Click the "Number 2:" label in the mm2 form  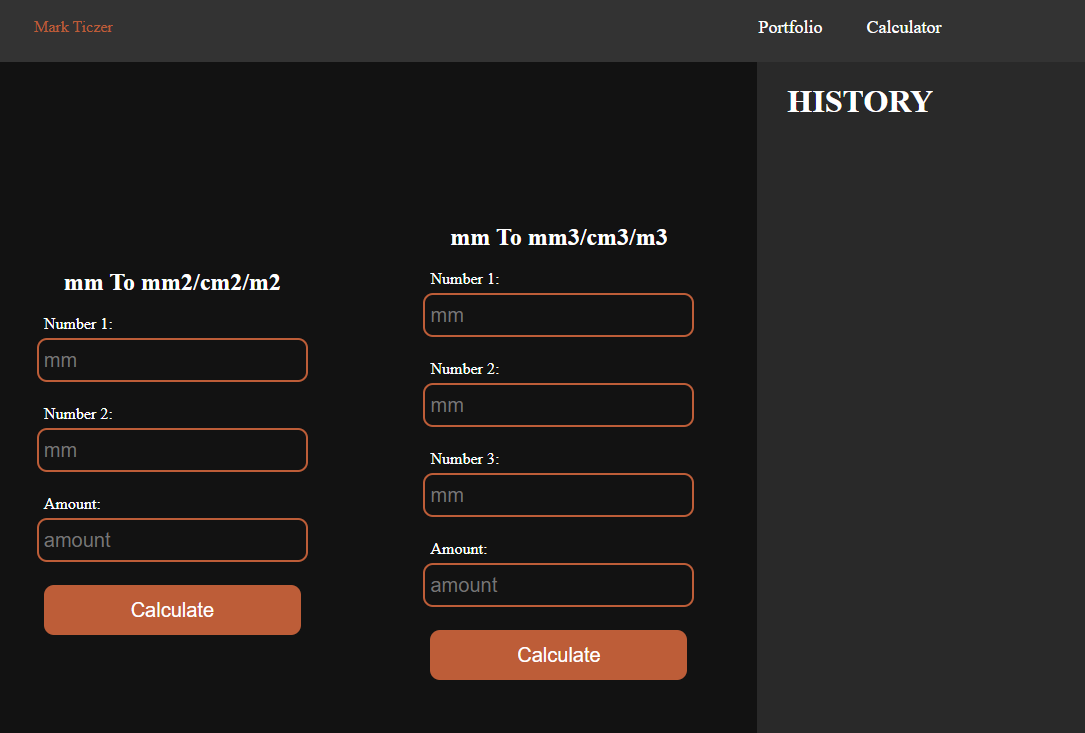point(78,414)
